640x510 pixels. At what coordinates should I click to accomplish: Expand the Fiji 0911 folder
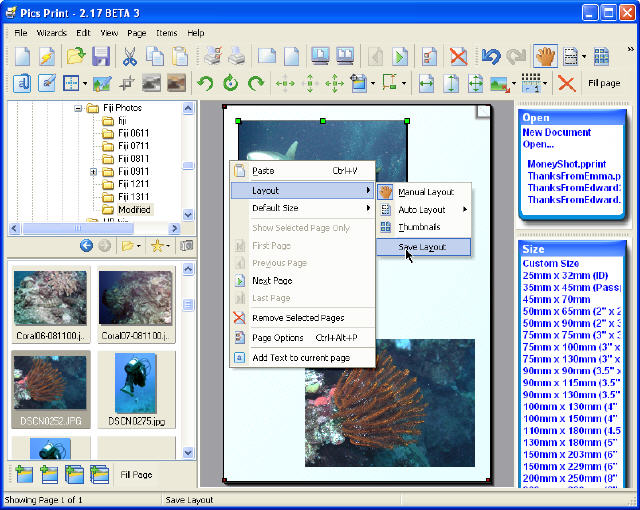[93, 172]
